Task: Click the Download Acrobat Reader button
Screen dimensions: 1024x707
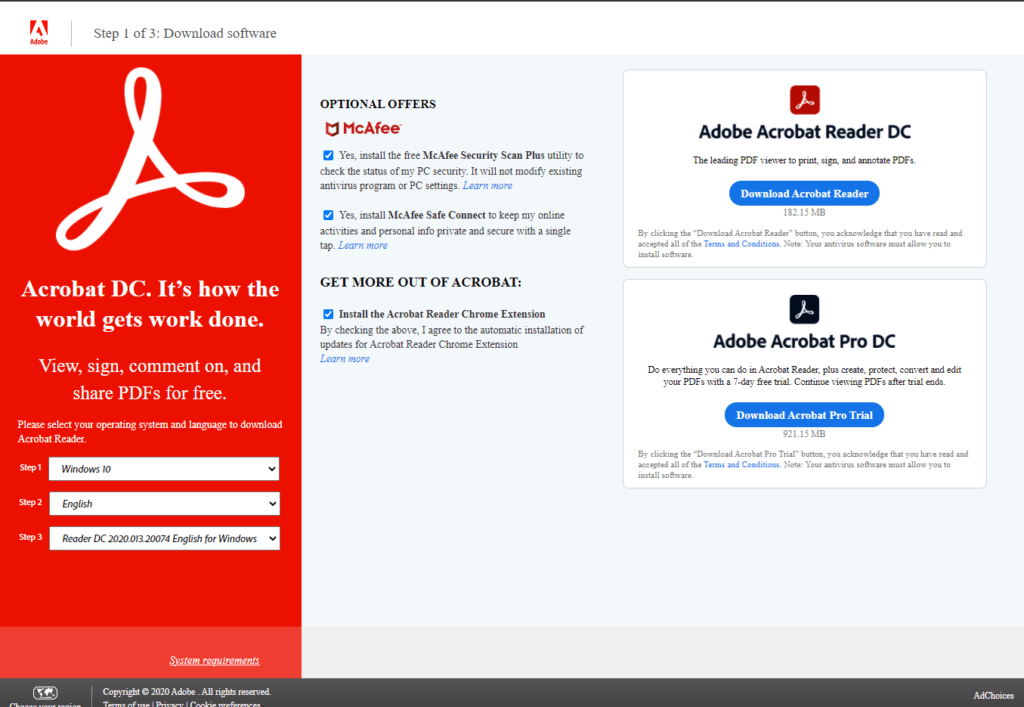Action: 803,193
